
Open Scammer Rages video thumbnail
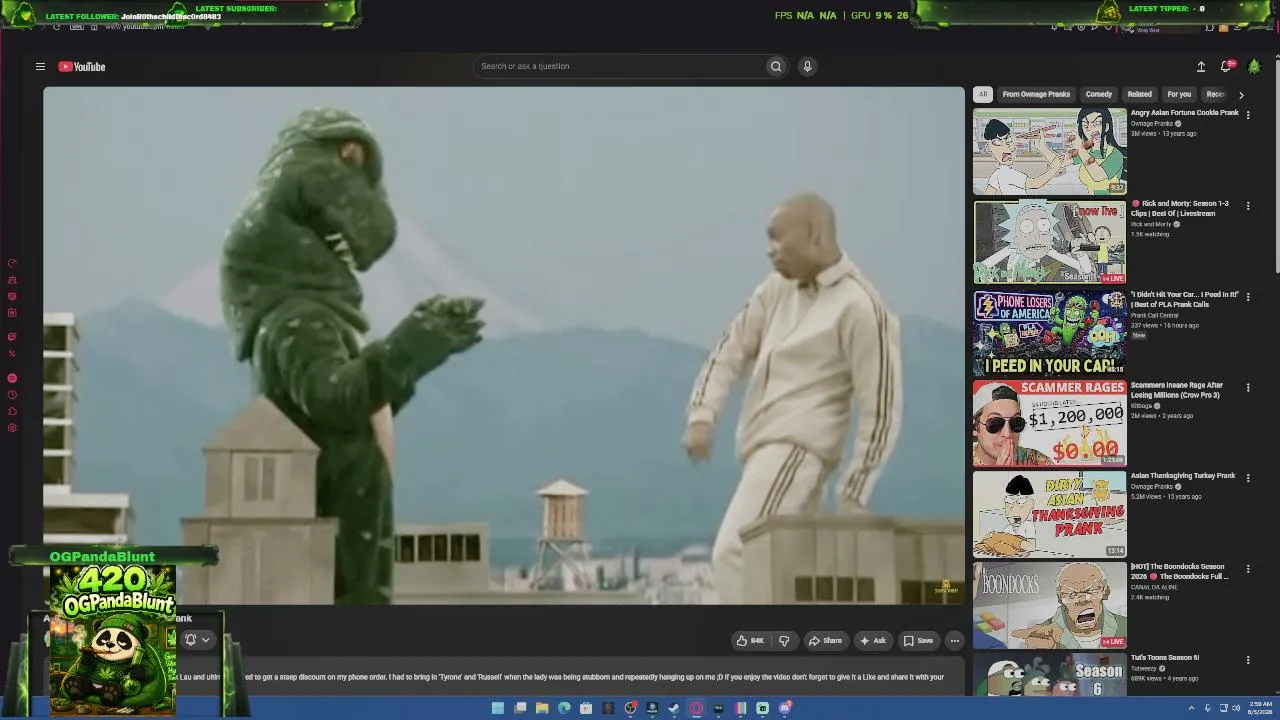pyautogui.click(x=1050, y=424)
